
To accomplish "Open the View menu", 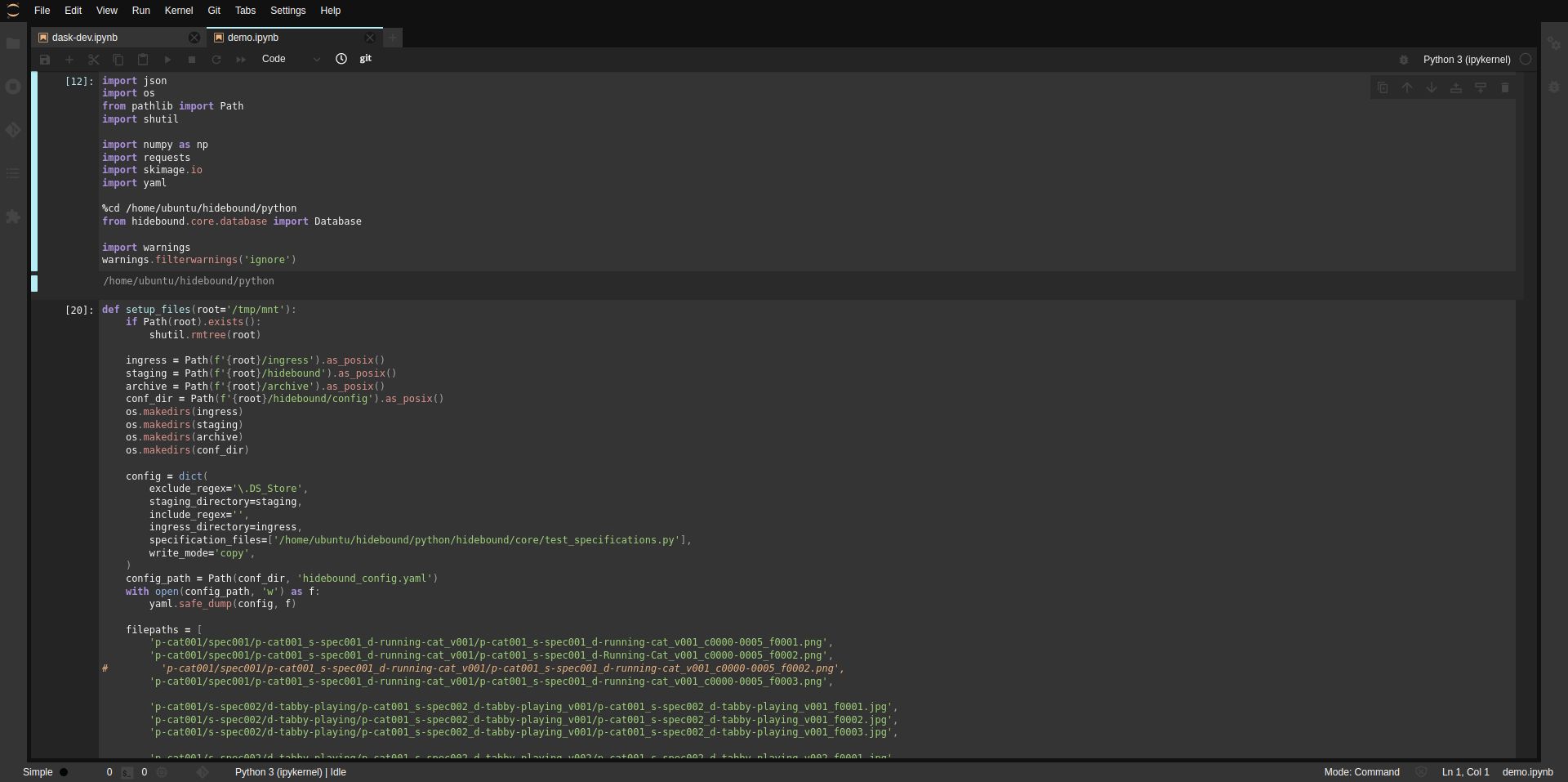I will pos(106,11).
